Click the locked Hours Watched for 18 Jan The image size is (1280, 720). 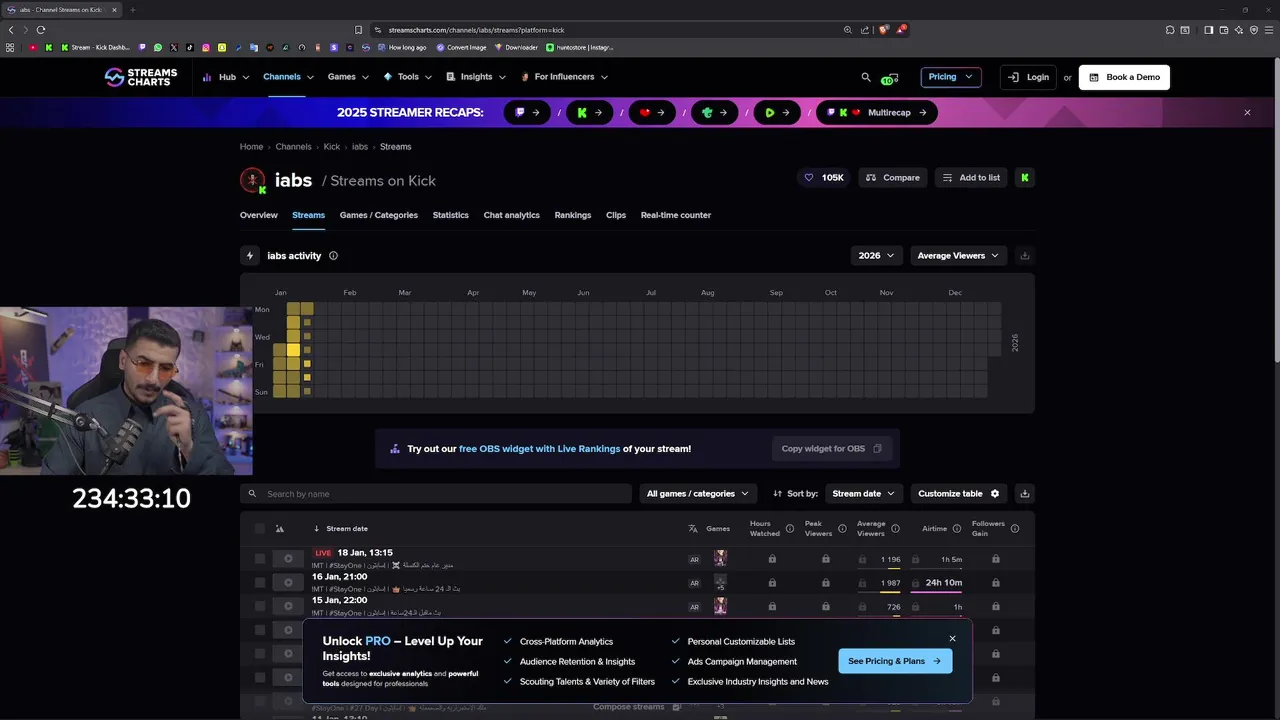coord(772,559)
